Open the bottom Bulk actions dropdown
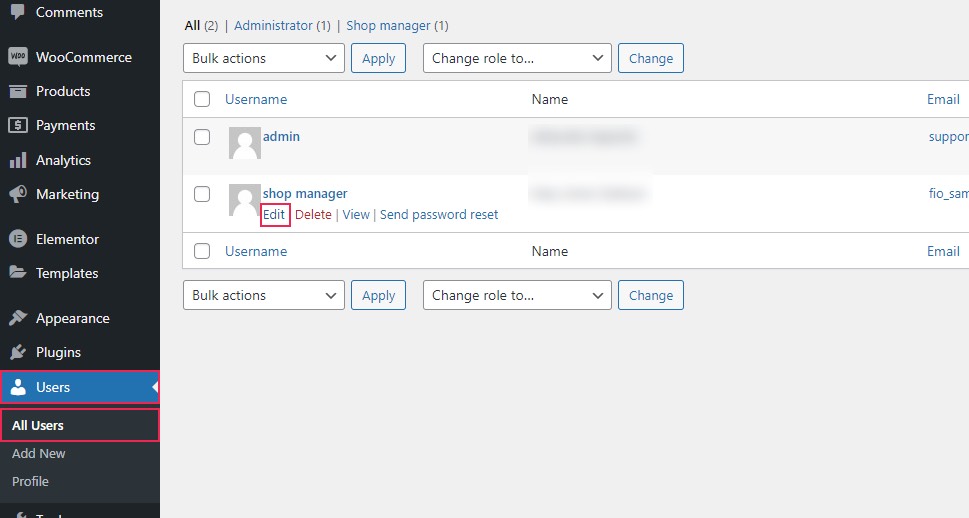969x518 pixels. (264, 295)
